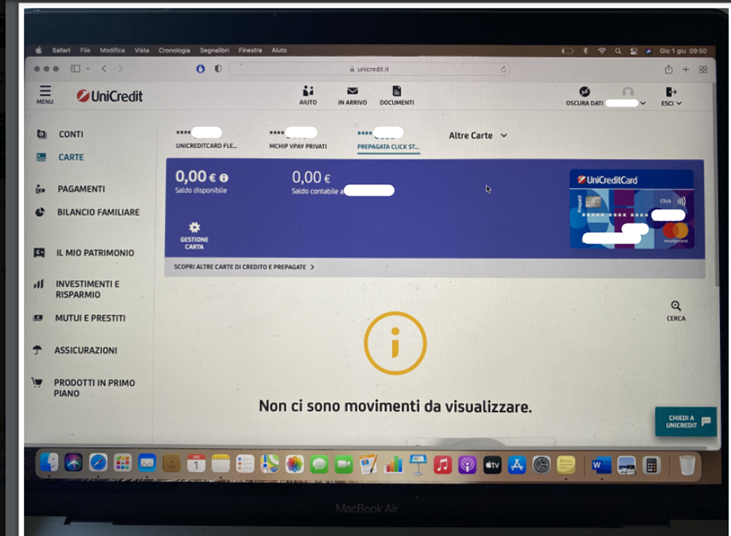Screen dimensions: 731x536
Task: Open Conti in the sidebar
Action: pyautogui.click(x=71, y=134)
